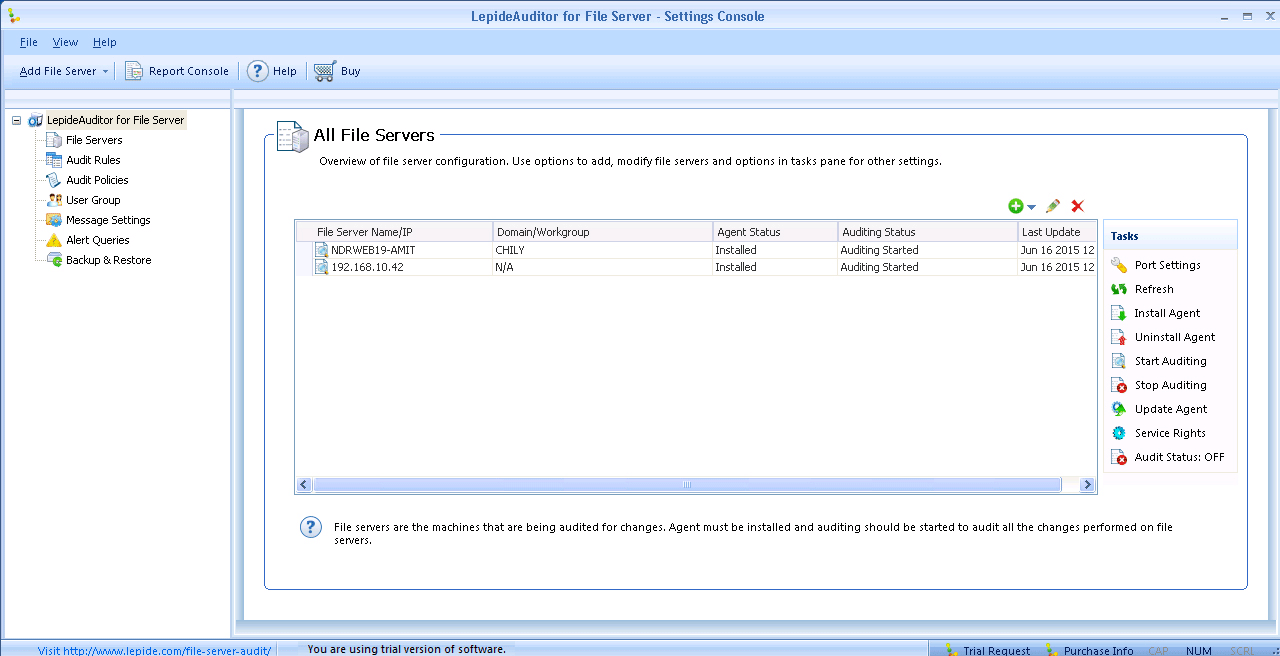Click the Port Settings key icon
The width and height of the screenshot is (1280, 656).
point(1118,265)
